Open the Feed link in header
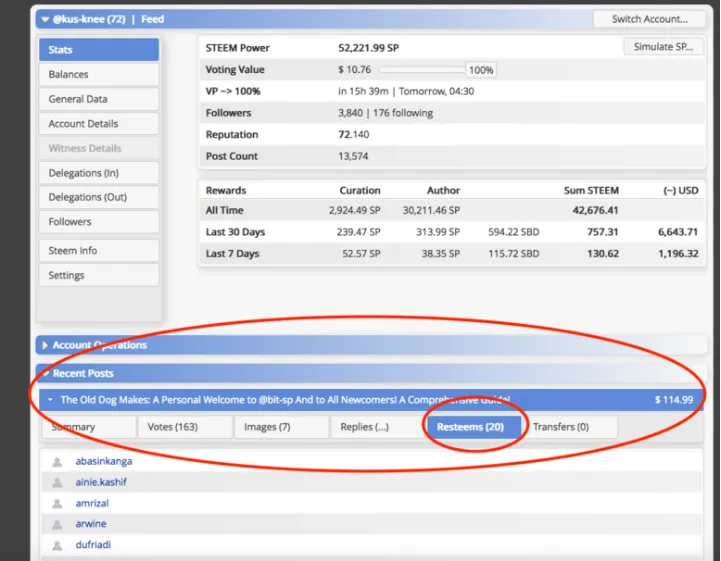Viewport: 721px width, 561px height. point(153,19)
